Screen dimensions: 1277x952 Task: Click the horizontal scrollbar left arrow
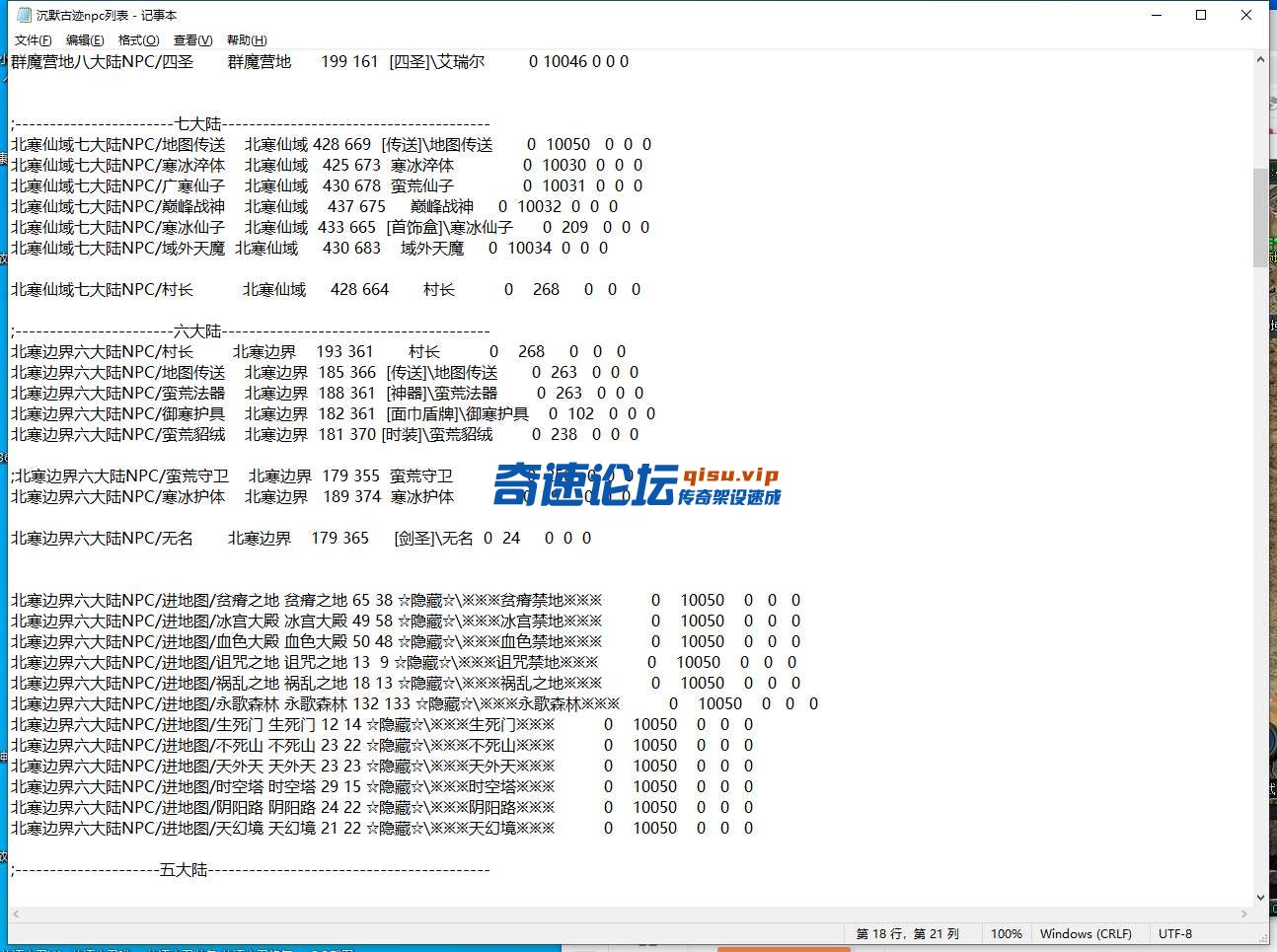[x=15, y=915]
